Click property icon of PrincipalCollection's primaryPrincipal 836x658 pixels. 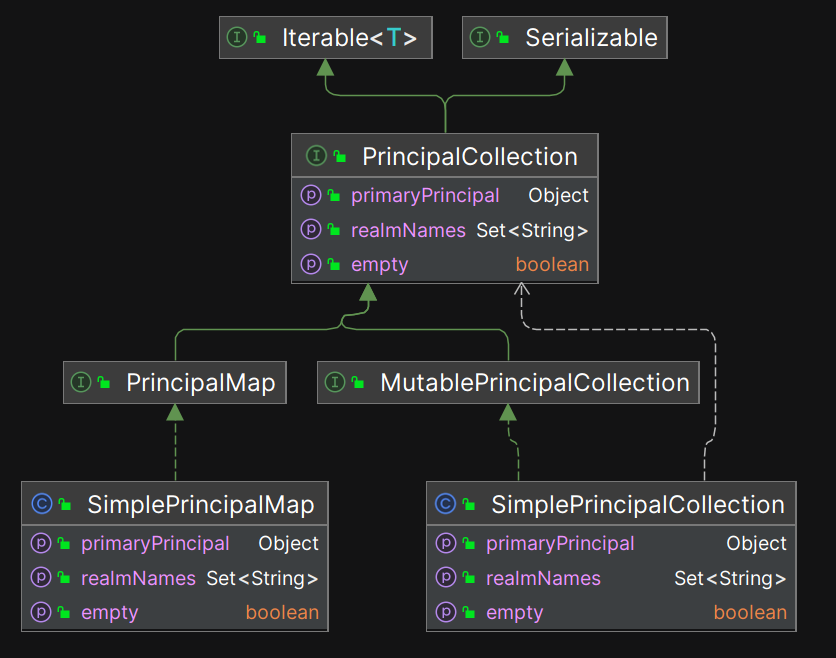click(x=310, y=195)
